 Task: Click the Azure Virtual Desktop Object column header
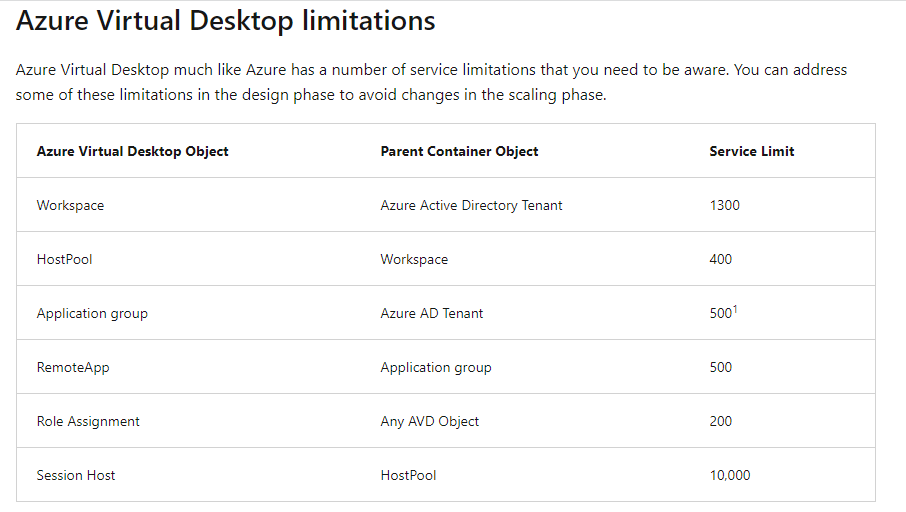[132, 151]
